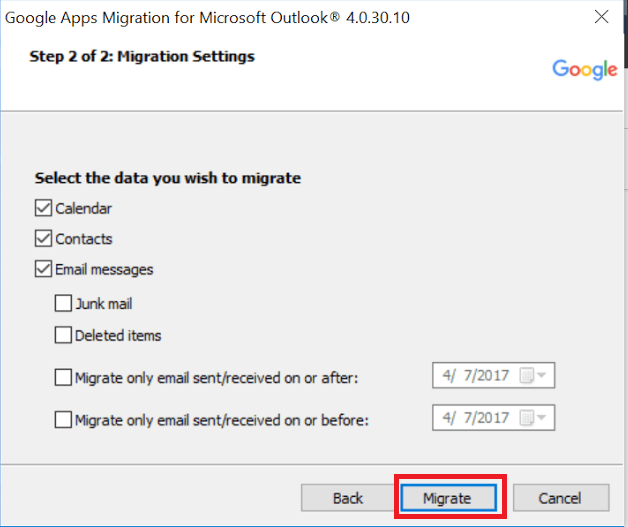Enable 'sent/received on or before' filter

coord(63,419)
